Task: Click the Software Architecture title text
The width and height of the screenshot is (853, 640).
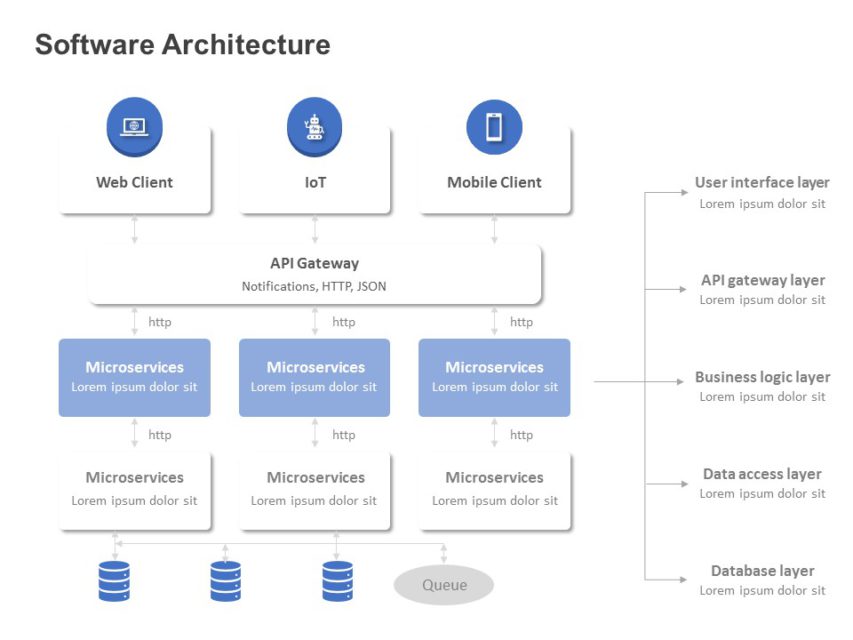Action: coord(183,44)
